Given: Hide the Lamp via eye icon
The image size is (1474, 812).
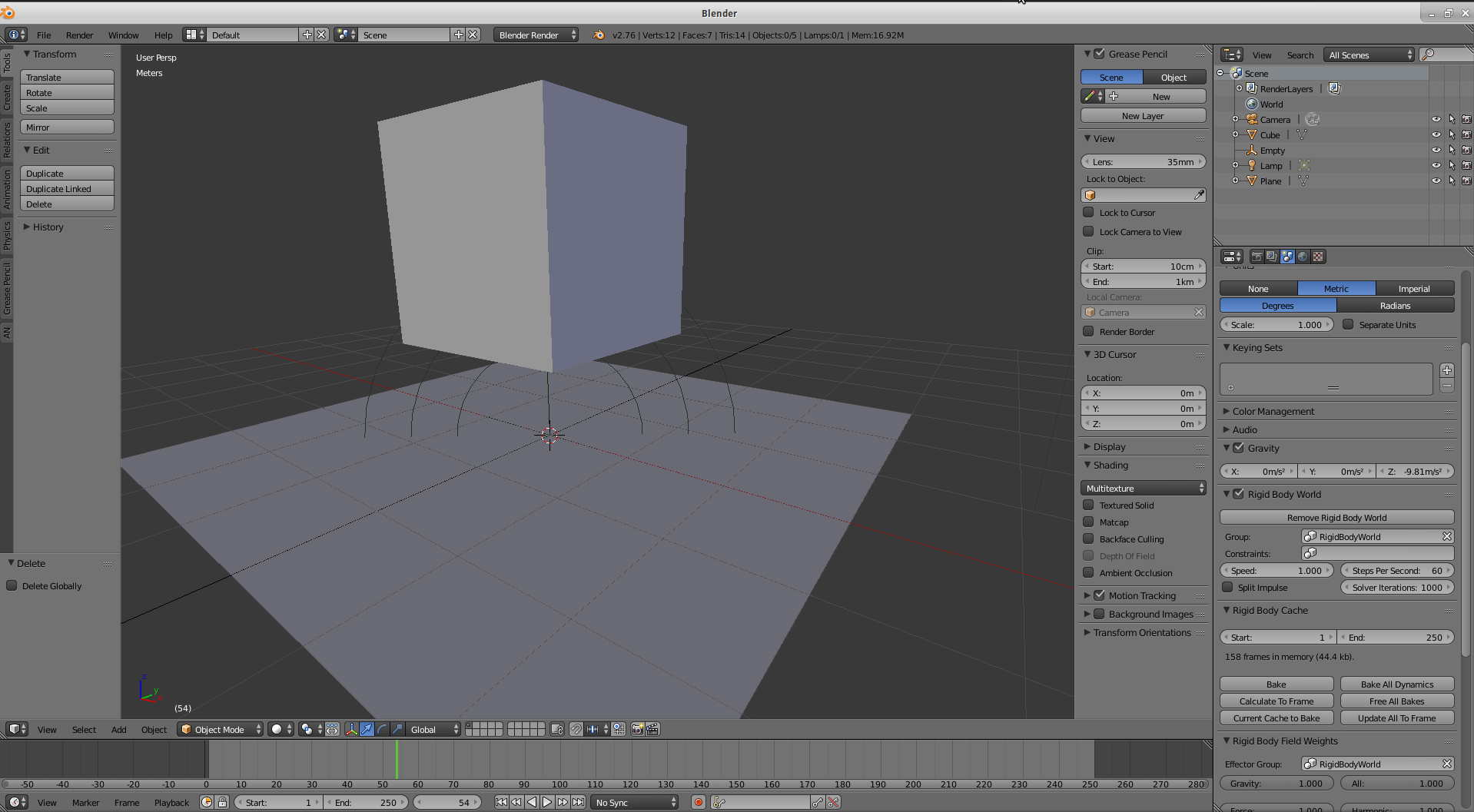Looking at the screenshot, I should click(x=1436, y=165).
